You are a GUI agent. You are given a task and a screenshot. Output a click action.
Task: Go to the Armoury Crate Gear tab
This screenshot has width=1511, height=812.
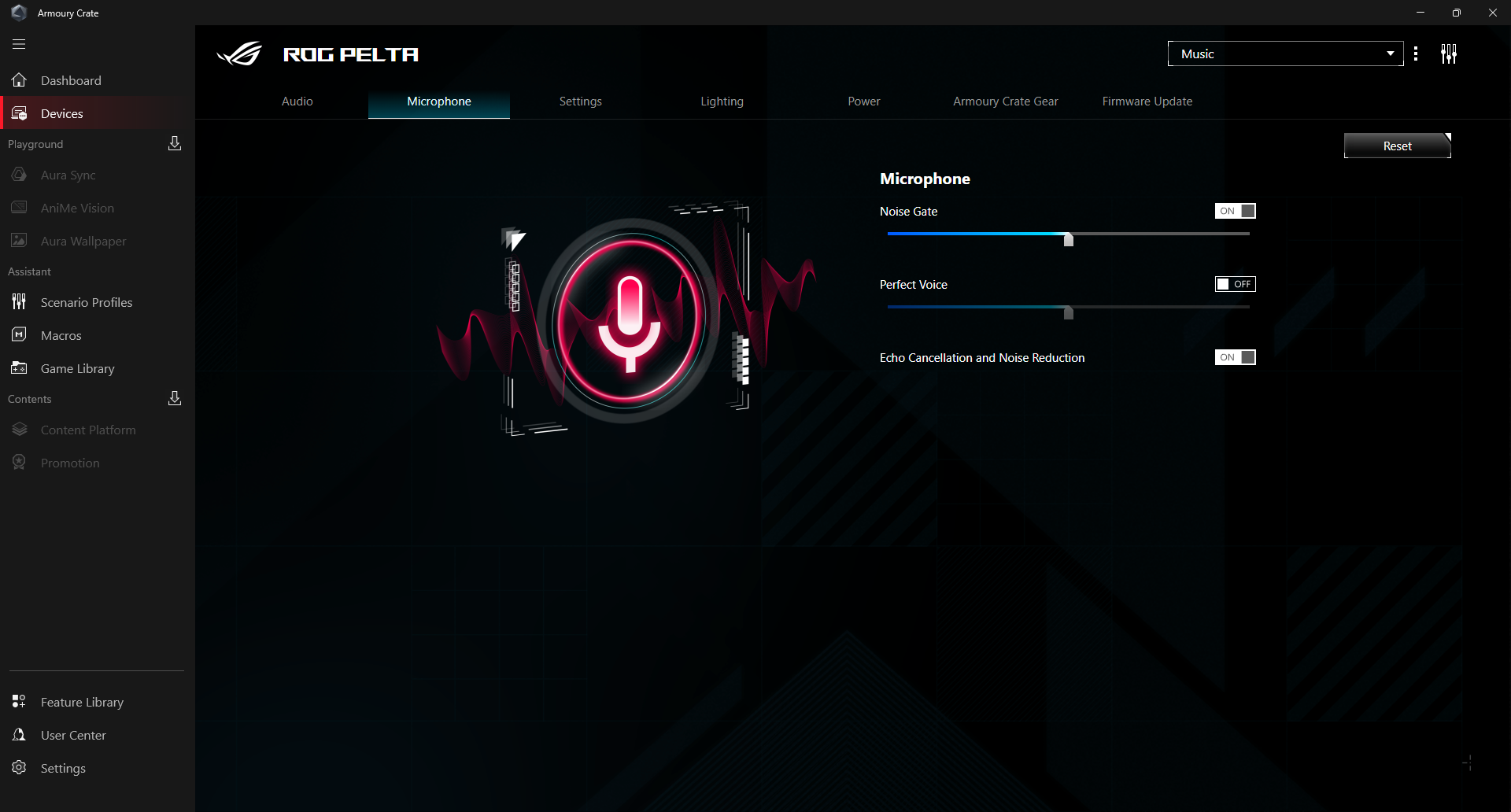[1006, 101]
